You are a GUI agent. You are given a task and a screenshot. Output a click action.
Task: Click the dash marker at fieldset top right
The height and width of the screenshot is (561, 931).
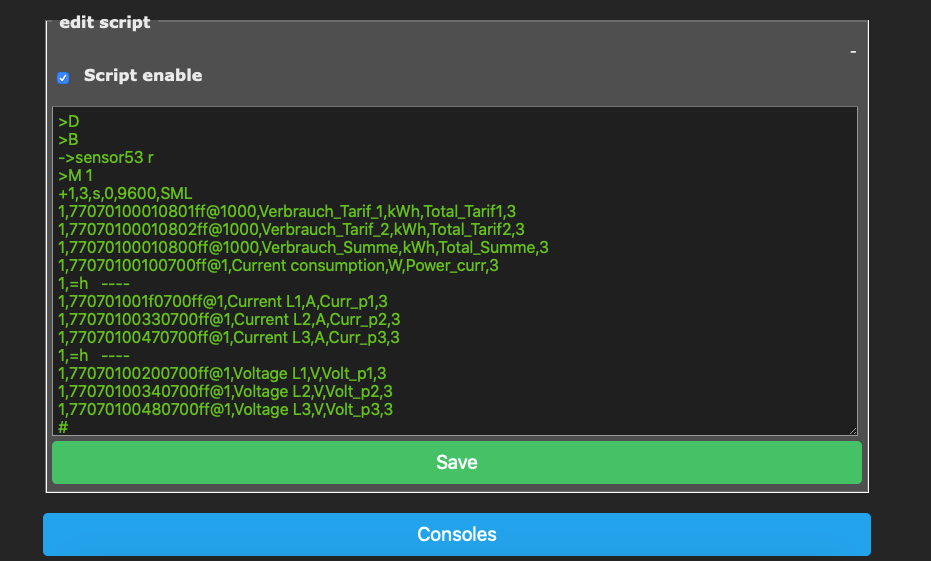pyautogui.click(x=853, y=52)
